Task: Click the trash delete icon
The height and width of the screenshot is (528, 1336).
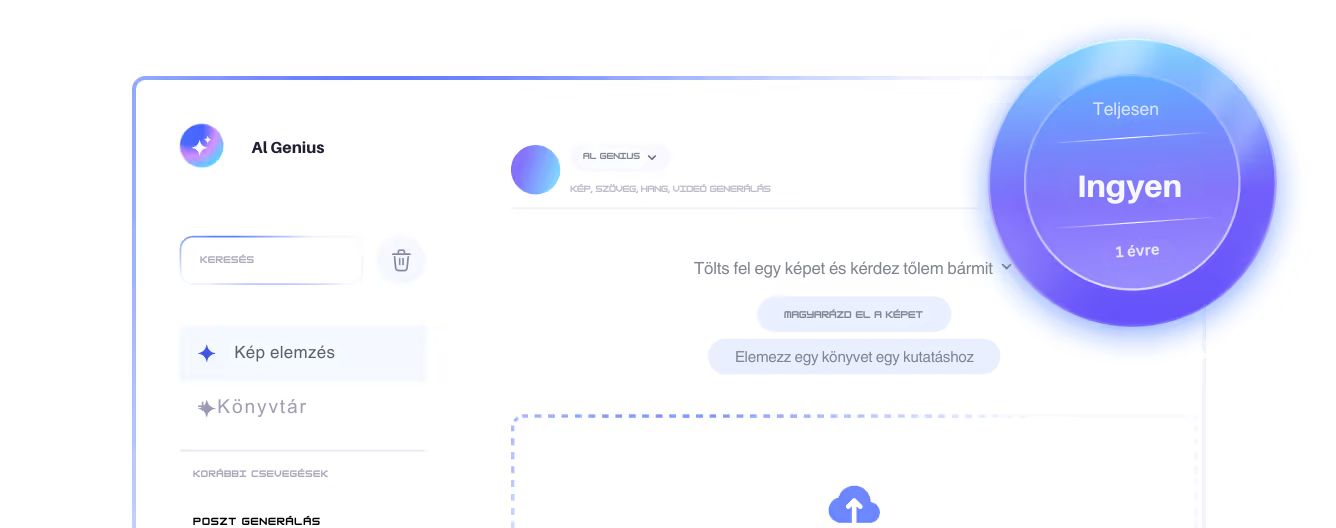Action: pyautogui.click(x=401, y=260)
